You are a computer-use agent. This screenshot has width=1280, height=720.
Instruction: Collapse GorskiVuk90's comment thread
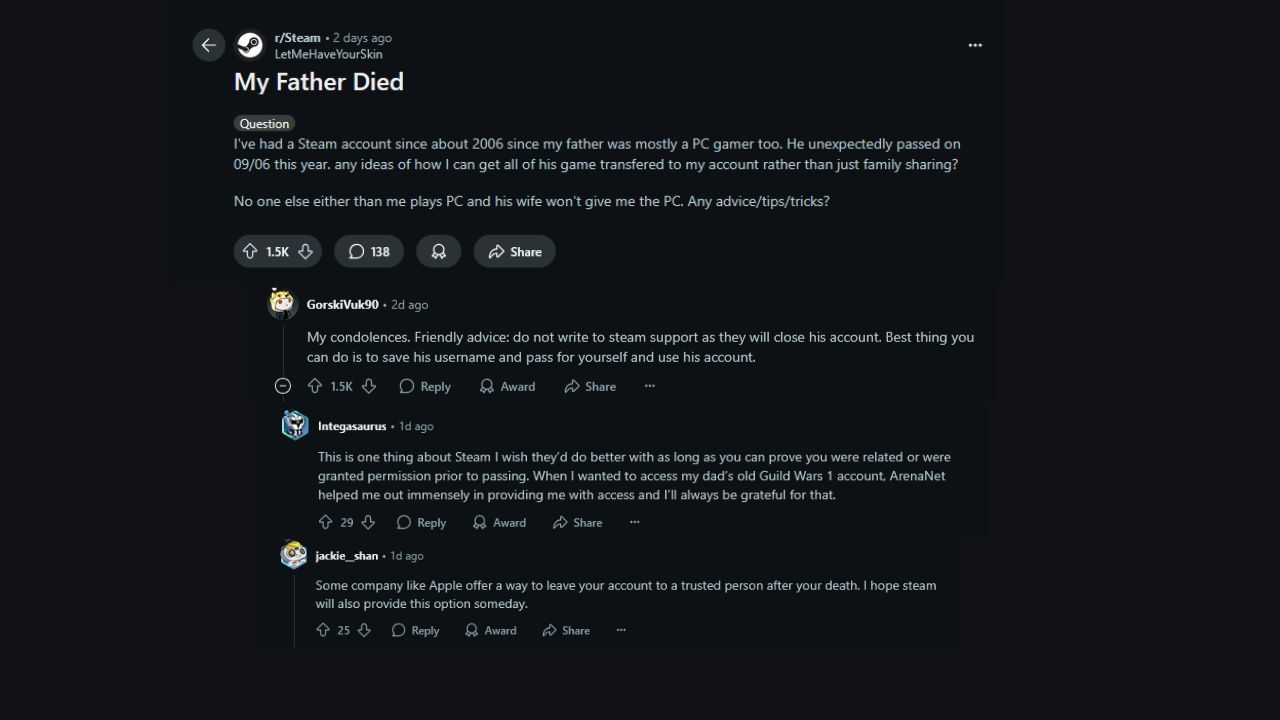coord(283,386)
